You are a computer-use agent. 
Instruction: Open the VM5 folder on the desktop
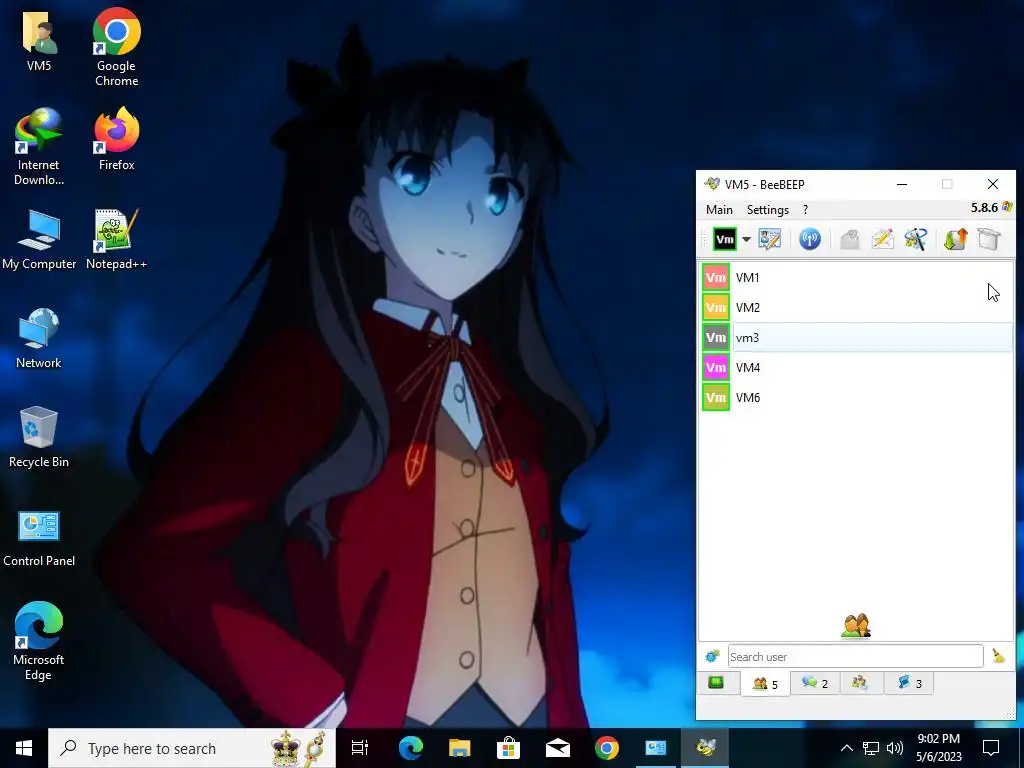point(39,40)
